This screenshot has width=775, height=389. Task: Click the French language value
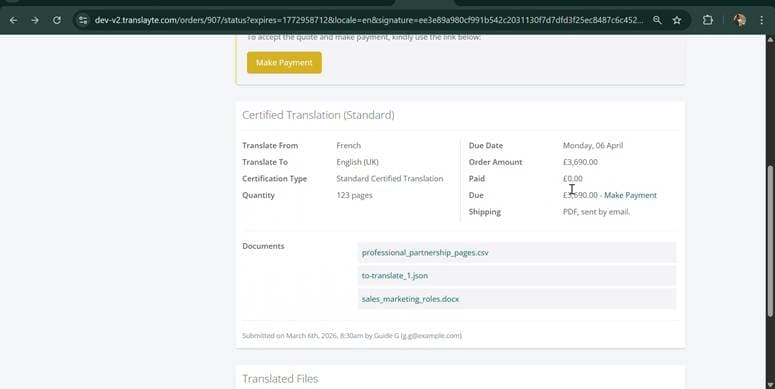(348, 145)
